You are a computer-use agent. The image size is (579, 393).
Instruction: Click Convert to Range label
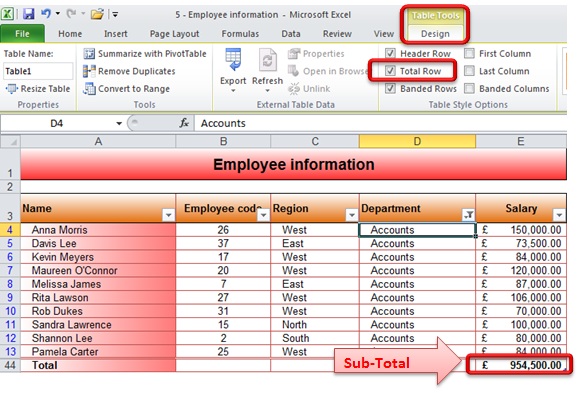coord(134,89)
